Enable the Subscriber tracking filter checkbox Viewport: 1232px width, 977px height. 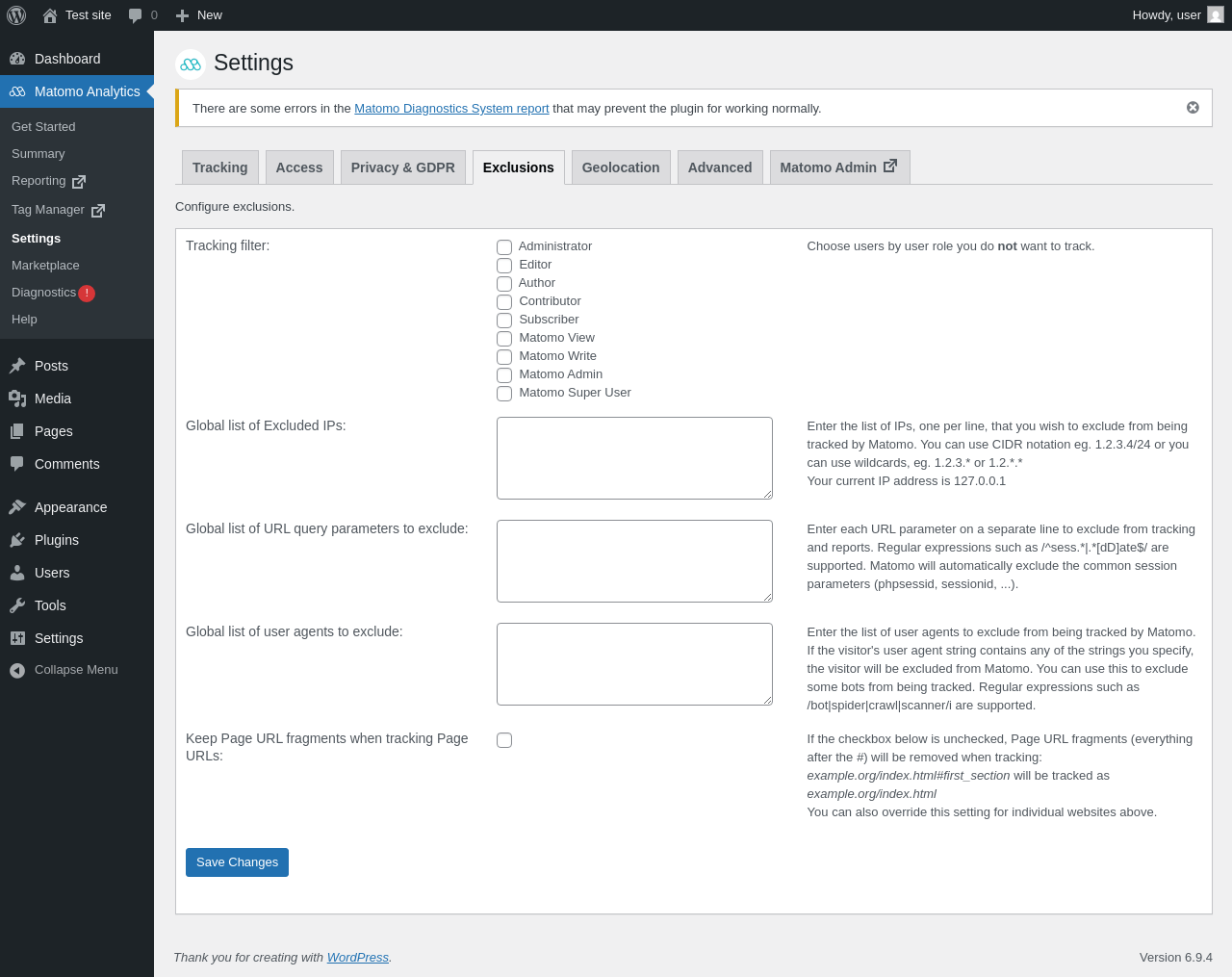tap(504, 321)
